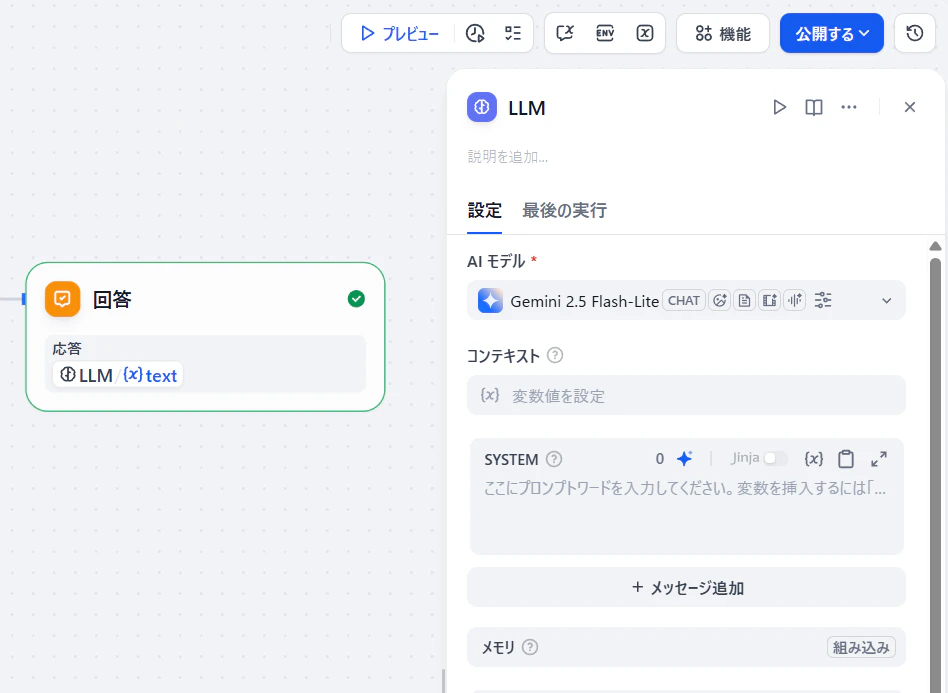The height and width of the screenshot is (693, 948).
Task: Click the CHAT badge on model selector
Action: coord(684,301)
